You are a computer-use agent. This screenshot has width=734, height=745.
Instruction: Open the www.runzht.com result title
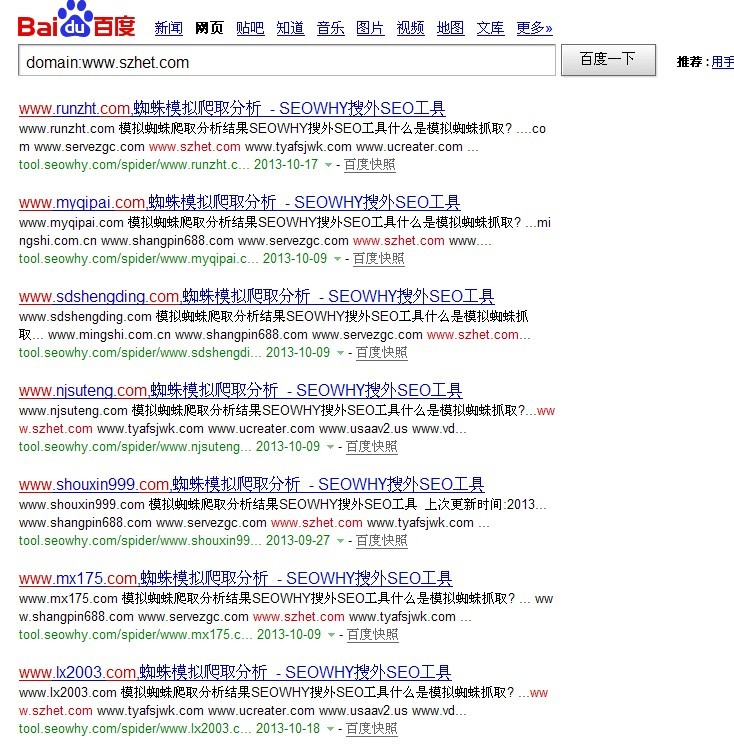click(232, 108)
